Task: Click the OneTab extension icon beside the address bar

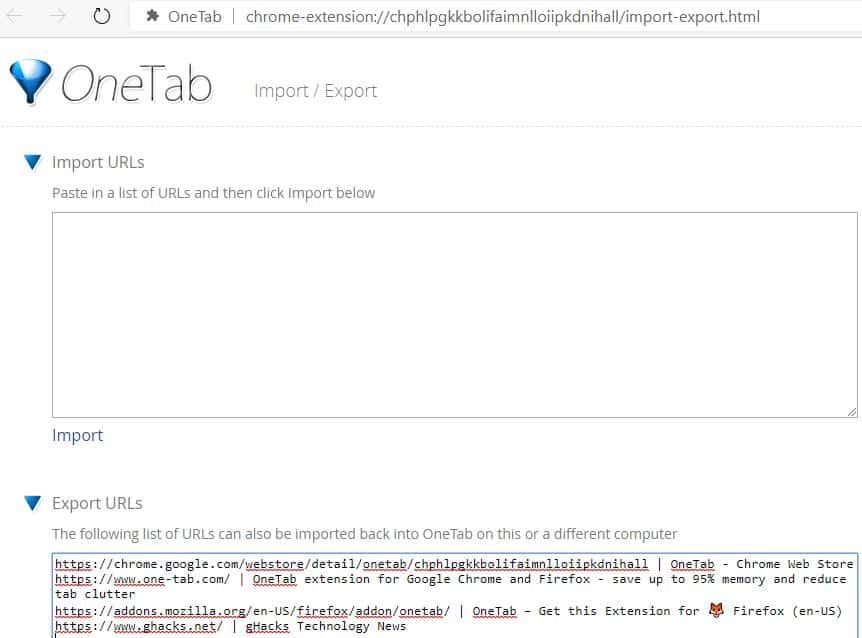Action: (152, 16)
